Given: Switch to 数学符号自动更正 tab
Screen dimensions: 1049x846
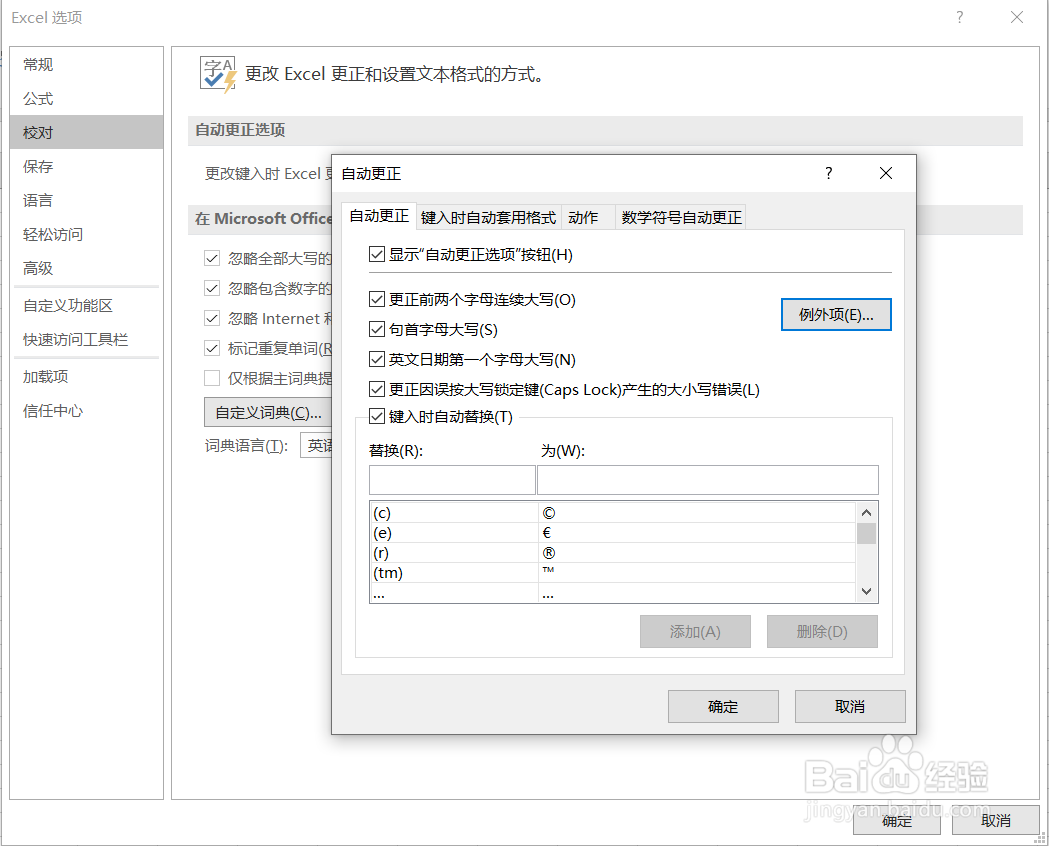Looking at the screenshot, I should click(681, 217).
